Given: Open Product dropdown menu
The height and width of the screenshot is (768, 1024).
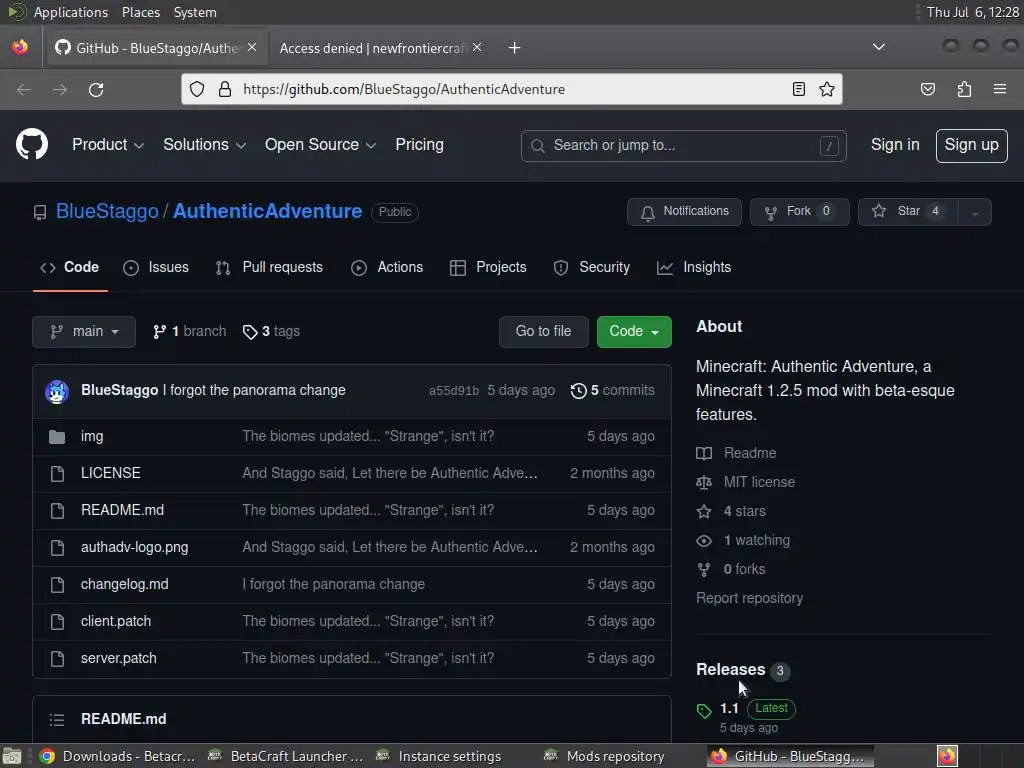Looking at the screenshot, I should pos(108,145).
